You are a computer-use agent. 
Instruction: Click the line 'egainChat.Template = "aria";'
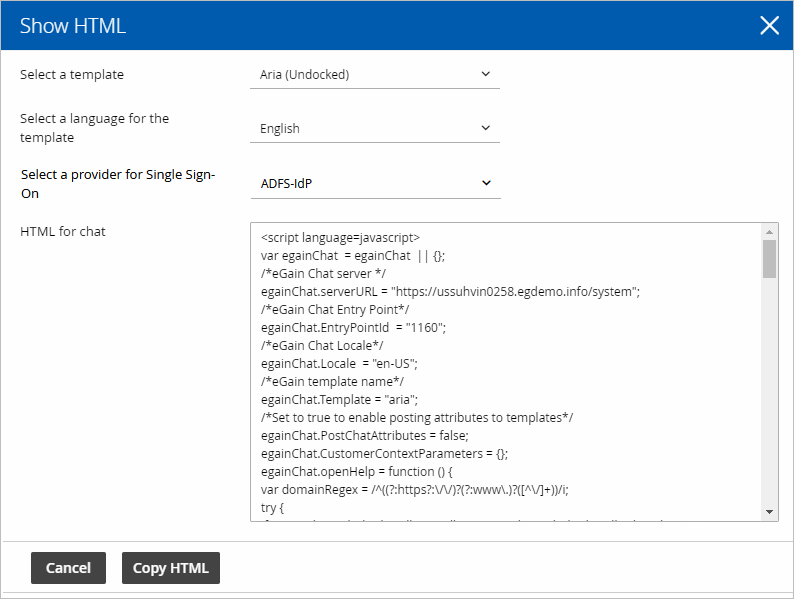tap(339, 400)
